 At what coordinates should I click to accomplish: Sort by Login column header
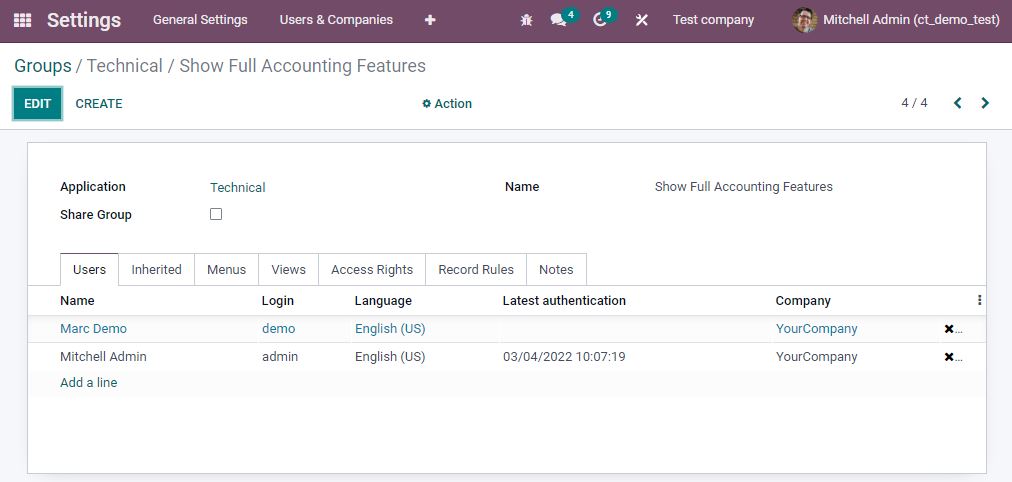point(278,301)
